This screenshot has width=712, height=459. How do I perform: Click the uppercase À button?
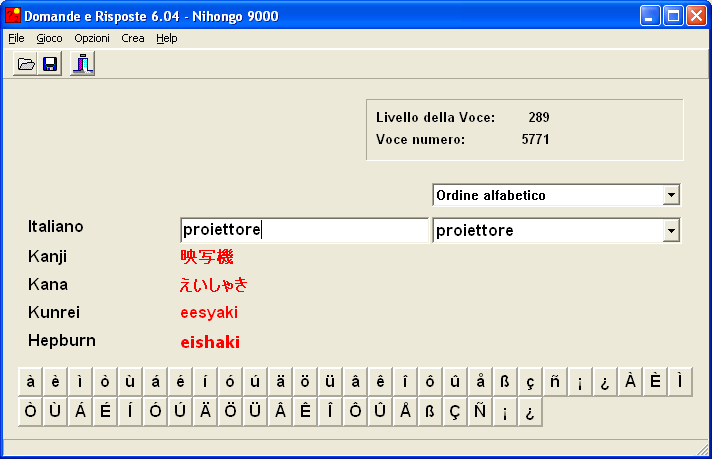pos(630,382)
